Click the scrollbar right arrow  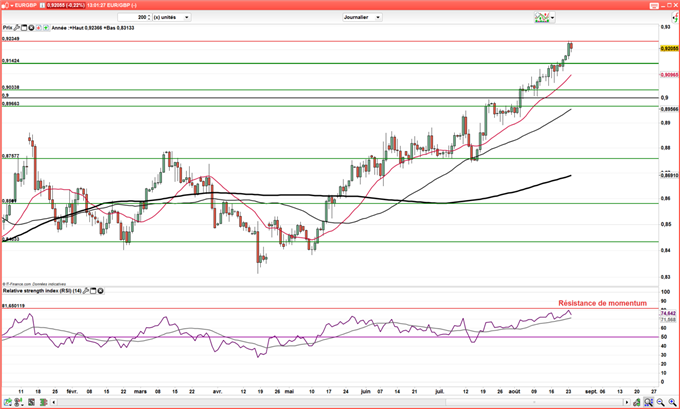point(627,402)
